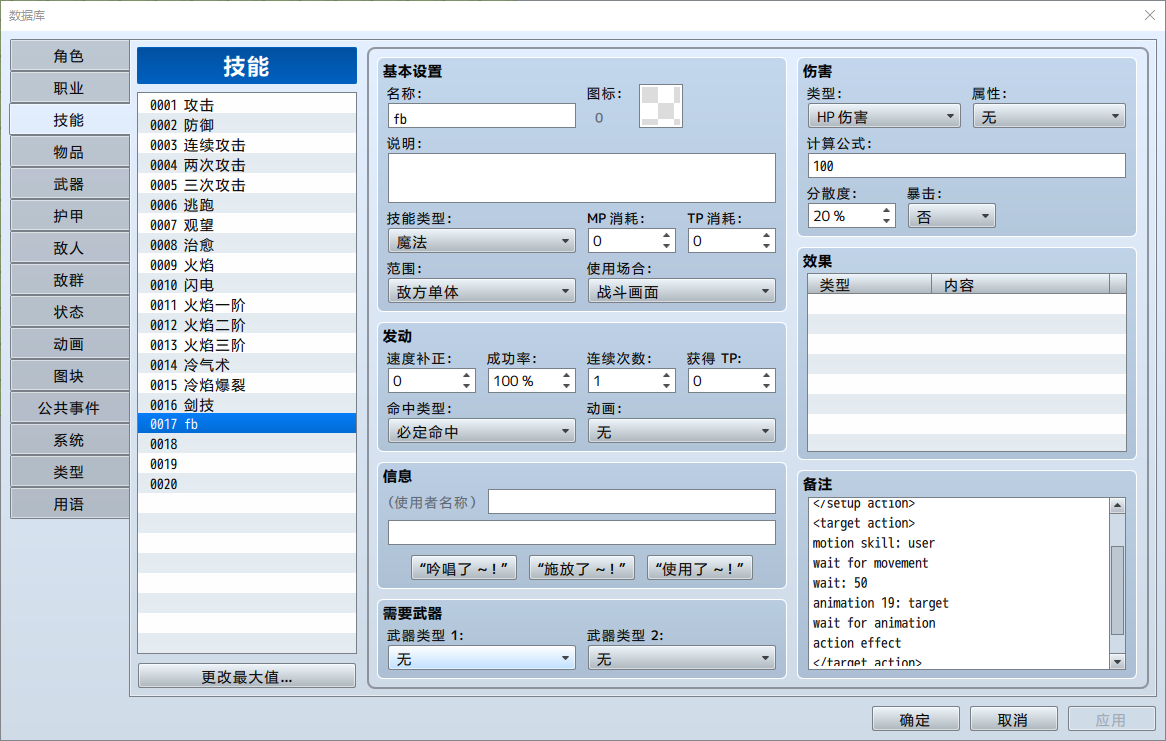1166x741 pixels.
Task: Open the 武器类型 2 dropdown
Action: (681, 658)
